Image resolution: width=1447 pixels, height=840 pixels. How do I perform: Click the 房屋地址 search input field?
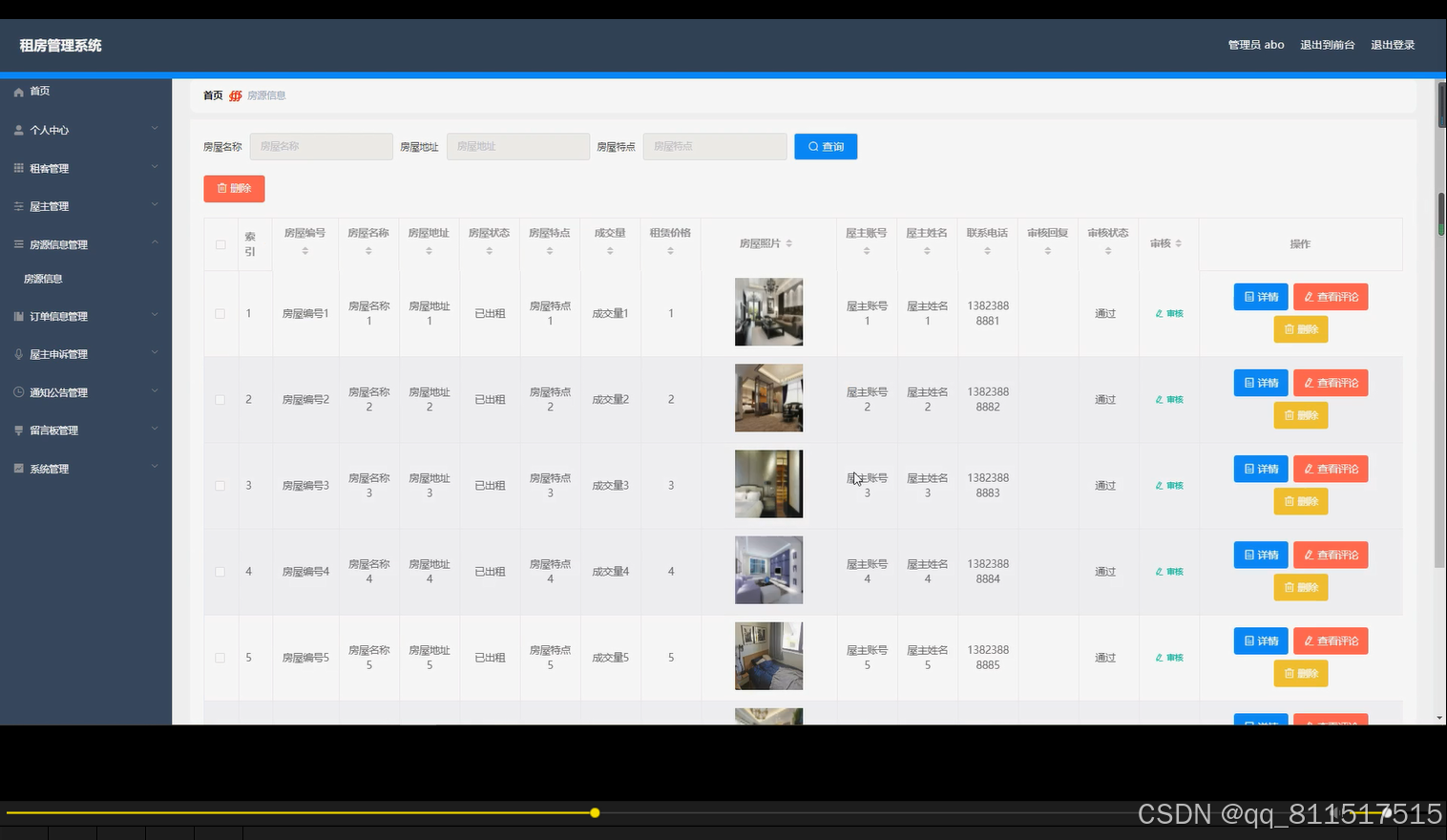pyautogui.click(x=518, y=146)
